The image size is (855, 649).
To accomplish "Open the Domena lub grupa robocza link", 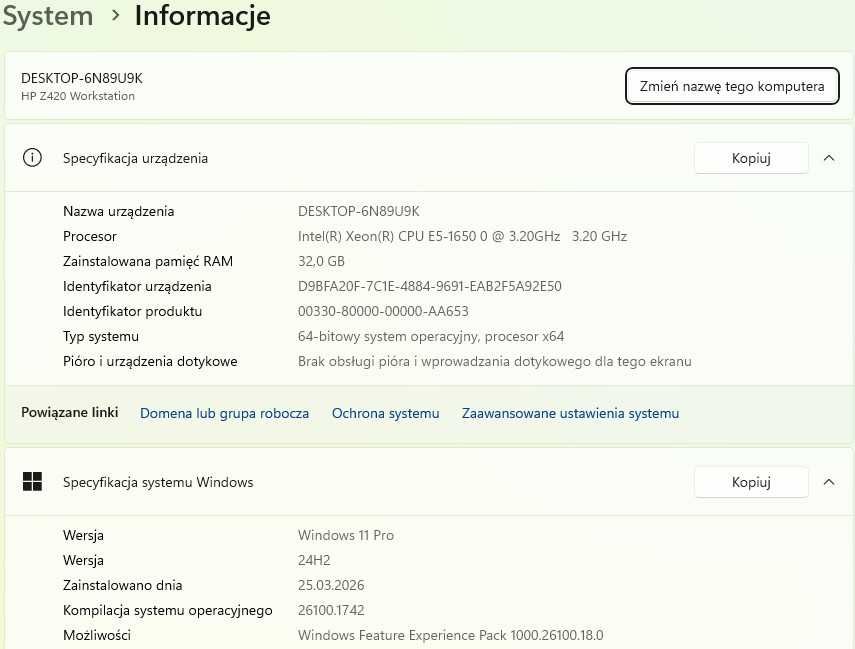I will pyautogui.click(x=224, y=413).
